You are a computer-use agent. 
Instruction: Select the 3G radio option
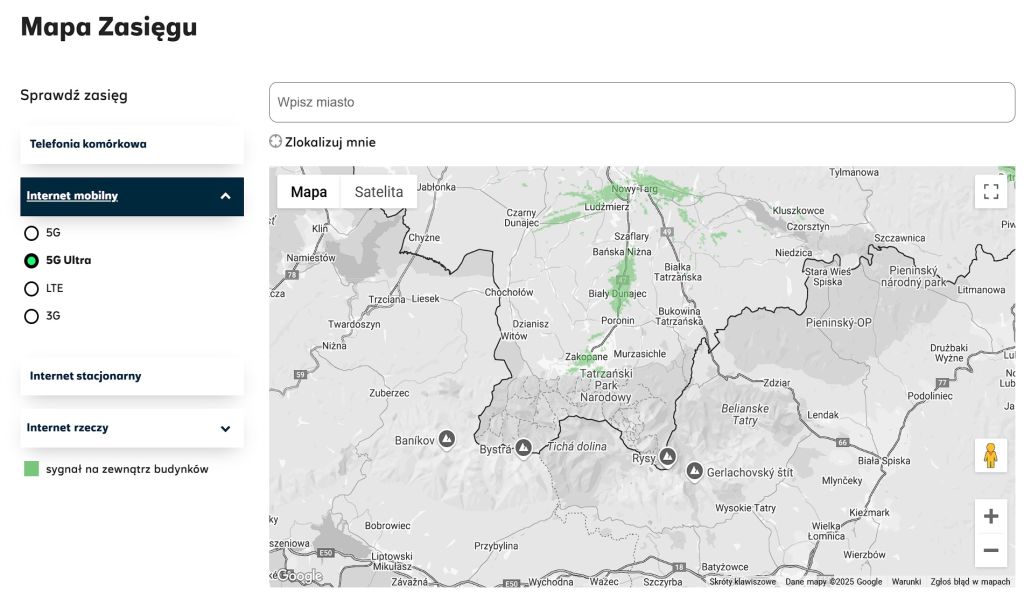32,317
